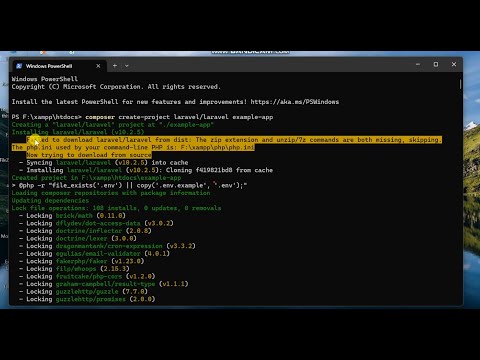Click the 'Windows PowerShell' header line in terminal
The height and width of the screenshot is (360, 480).
(x=45, y=79)
